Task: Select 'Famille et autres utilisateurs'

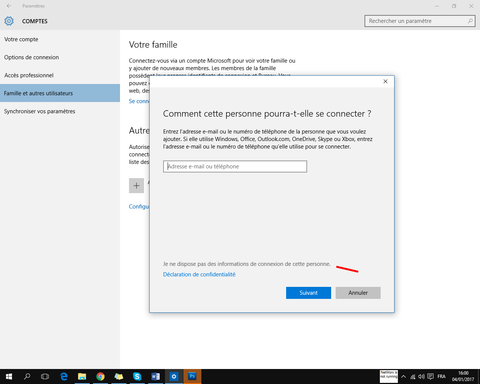Action: 60,93
